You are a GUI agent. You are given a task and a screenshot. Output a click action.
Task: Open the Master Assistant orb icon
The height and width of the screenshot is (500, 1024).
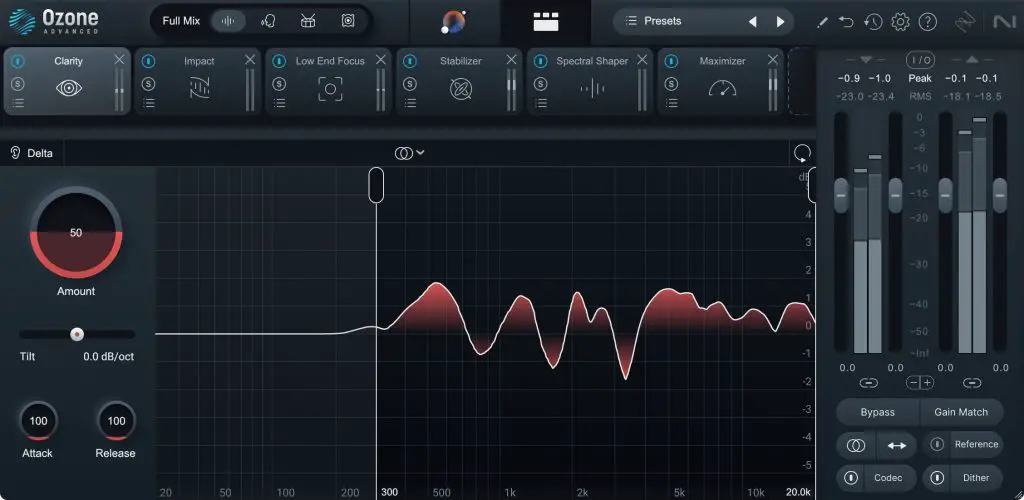pyautogui.click(x=454, y=22)
